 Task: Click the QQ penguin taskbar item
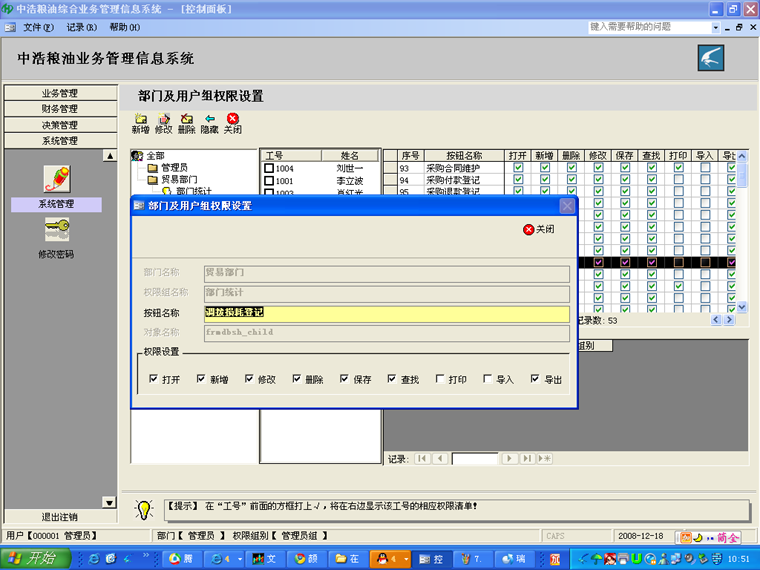pyautogui.click(x=390, y=559)
